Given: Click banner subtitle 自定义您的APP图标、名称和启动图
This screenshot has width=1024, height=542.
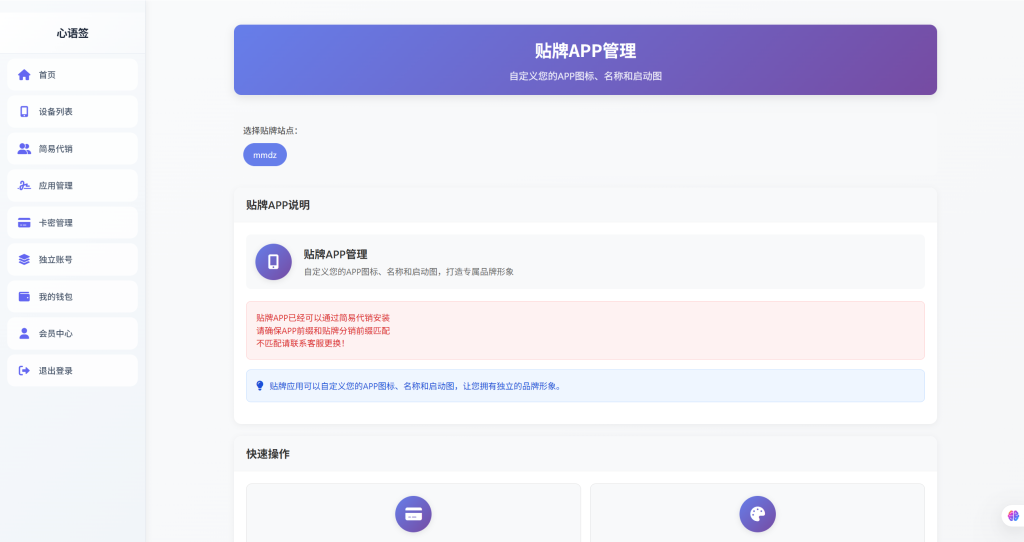Looking at the screenshot, I should 585,76.
